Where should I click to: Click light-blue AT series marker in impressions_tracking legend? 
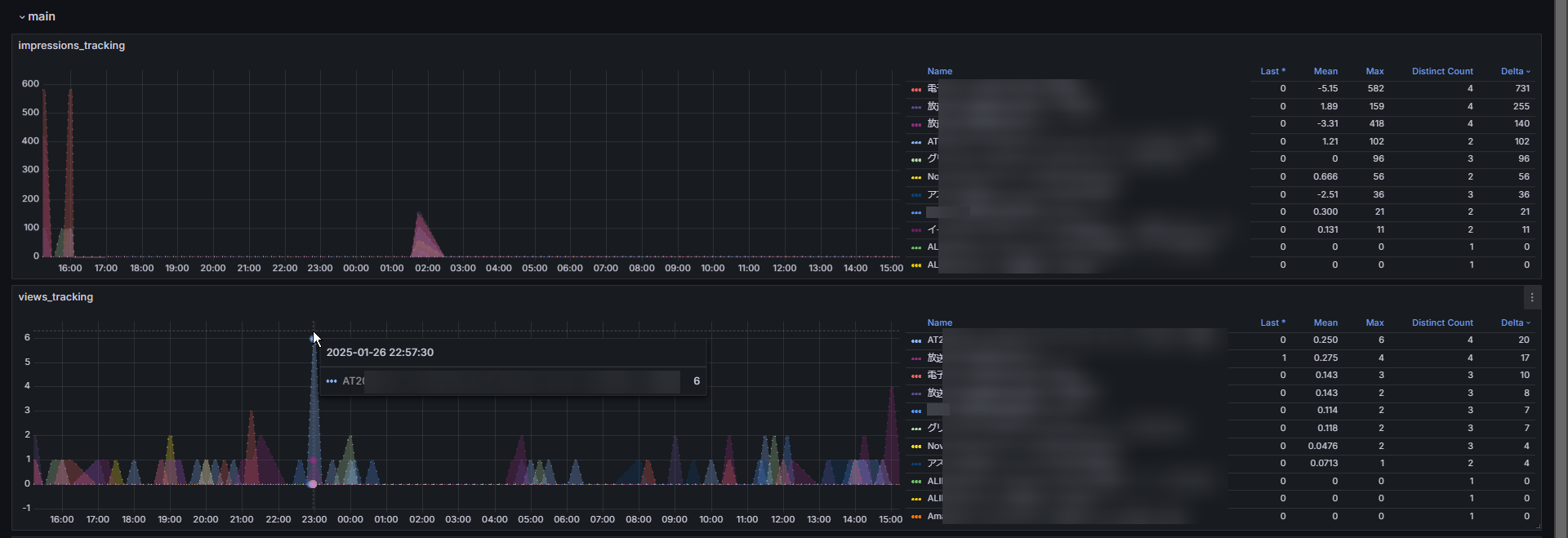click(916, 142)
